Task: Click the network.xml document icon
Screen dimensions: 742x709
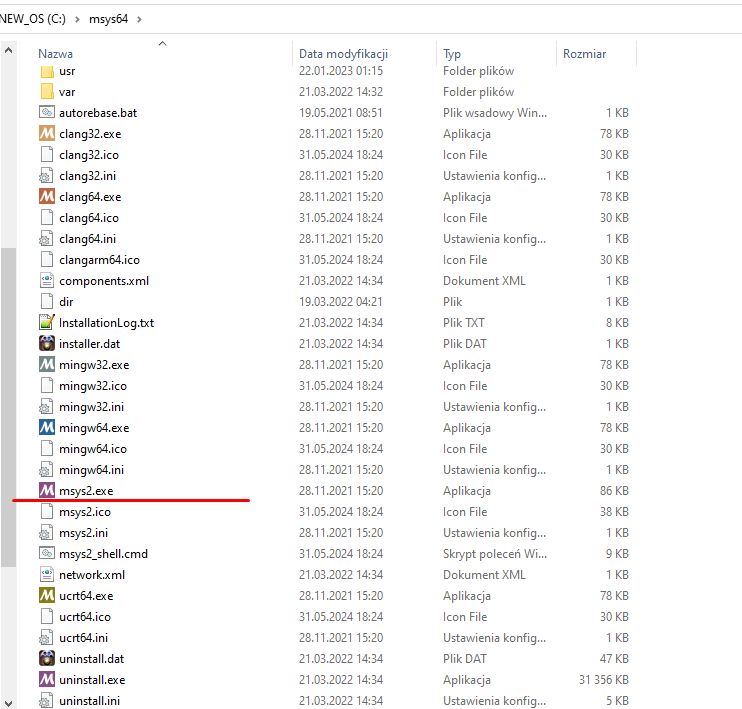Action: point(47,575)
